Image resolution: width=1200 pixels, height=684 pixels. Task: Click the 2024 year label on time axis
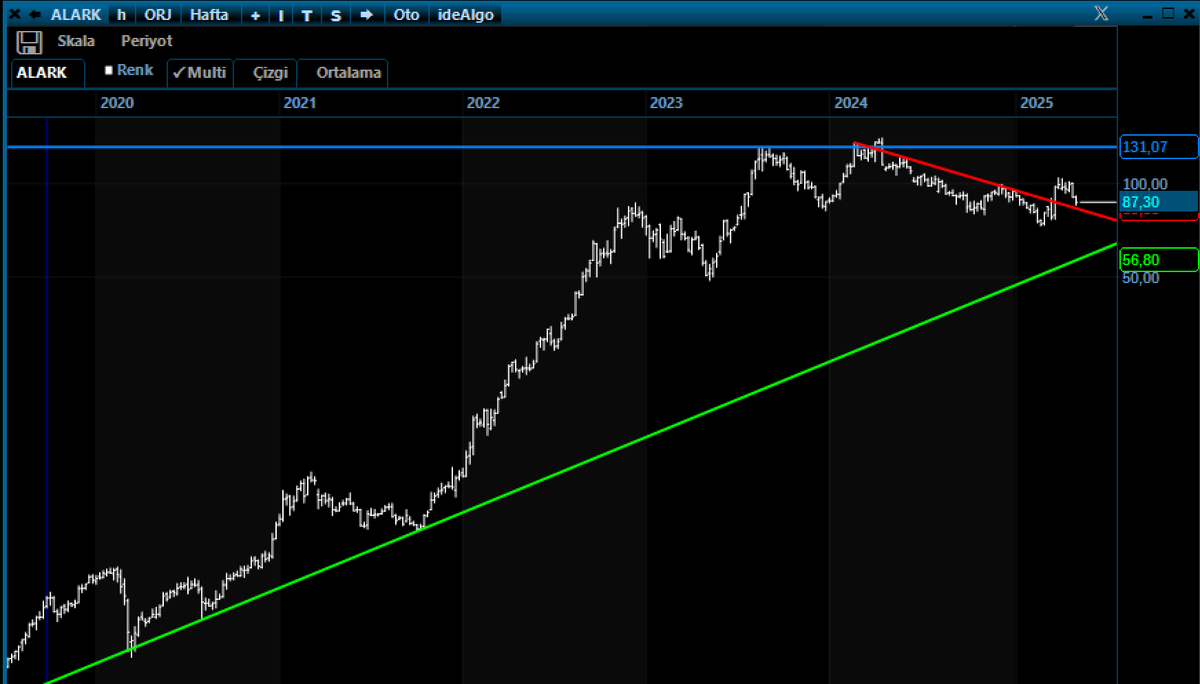850,103
